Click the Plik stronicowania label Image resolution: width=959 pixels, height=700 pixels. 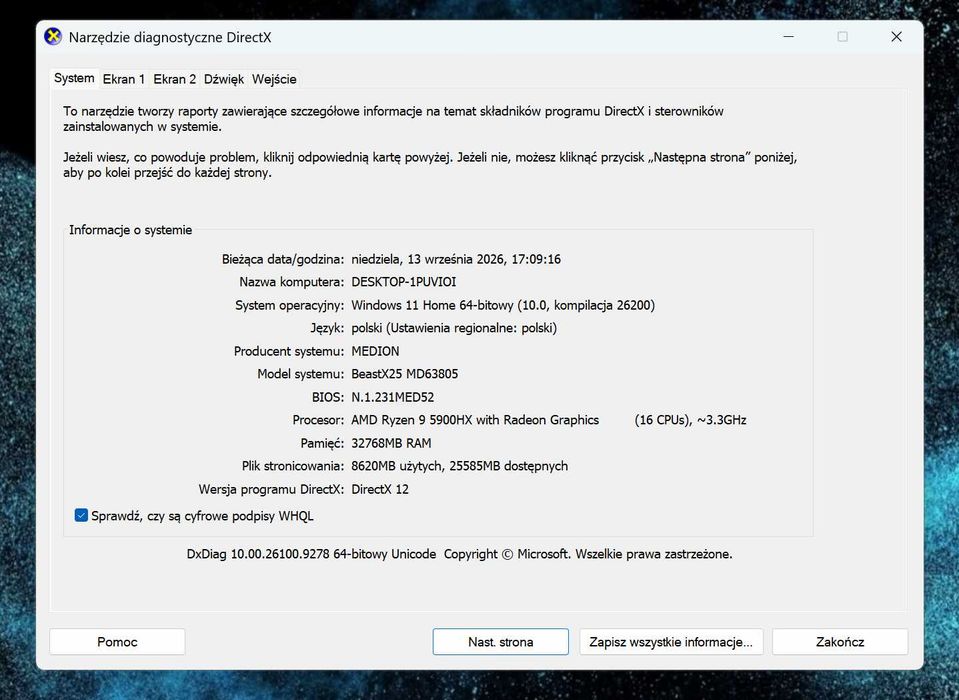click(293, 466)
